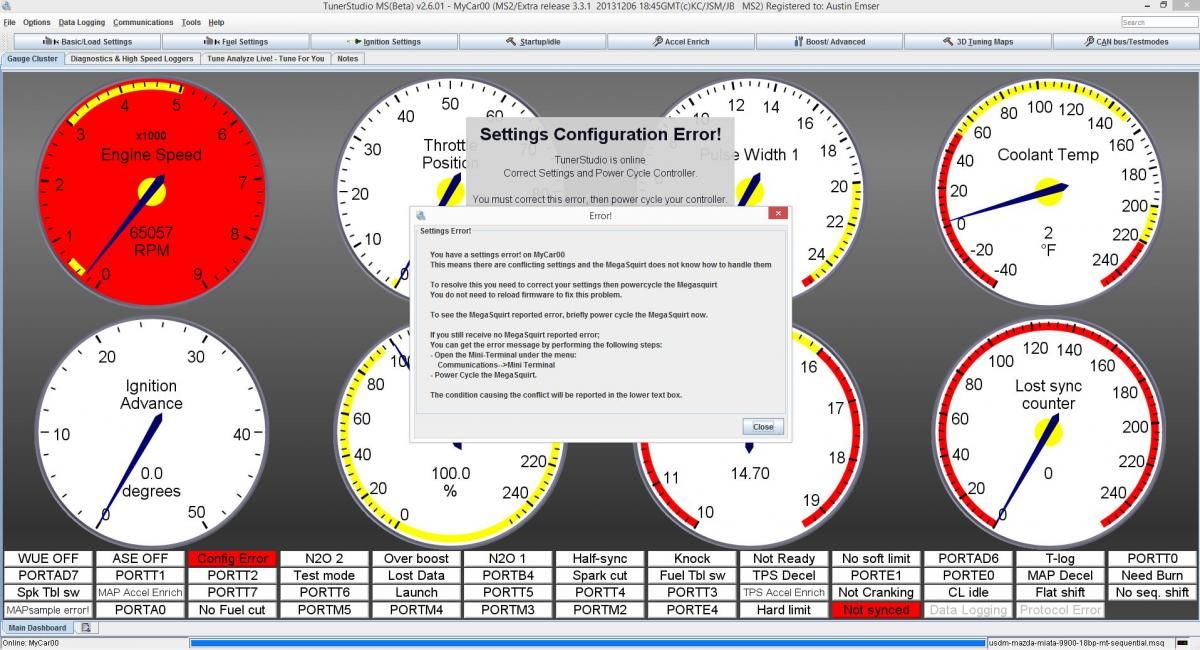Click the TPS Decel indicator
This screenshot has width=1200, height=650.
(784, 576)
